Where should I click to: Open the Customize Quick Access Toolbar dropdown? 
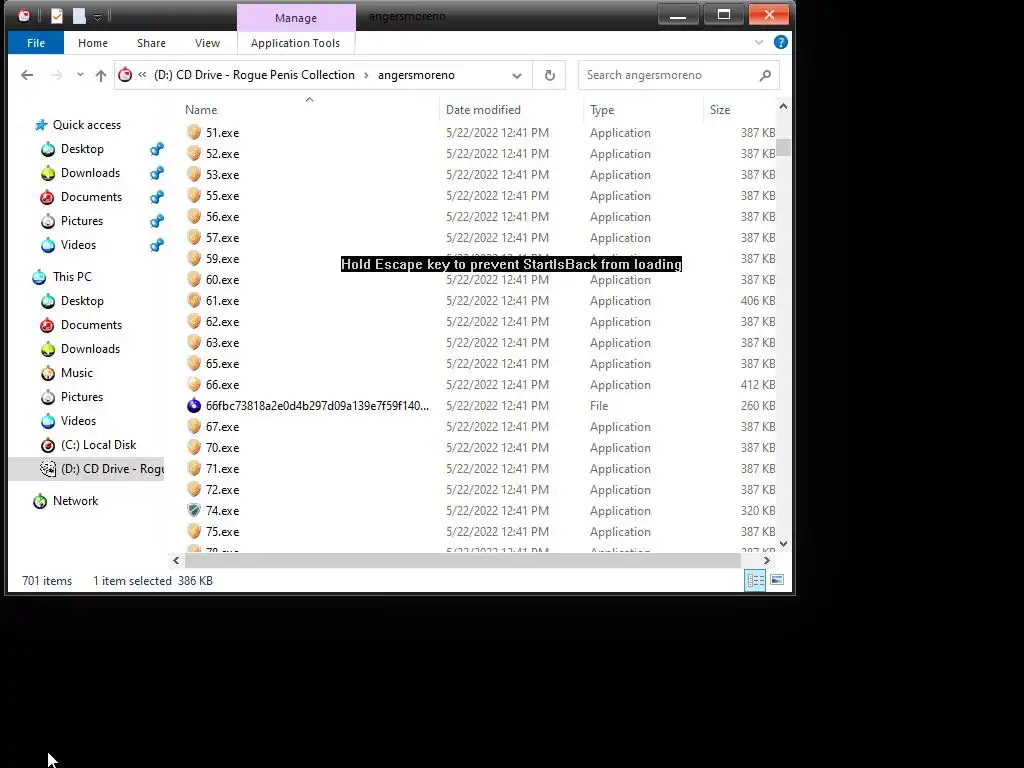tap(97, 16)
